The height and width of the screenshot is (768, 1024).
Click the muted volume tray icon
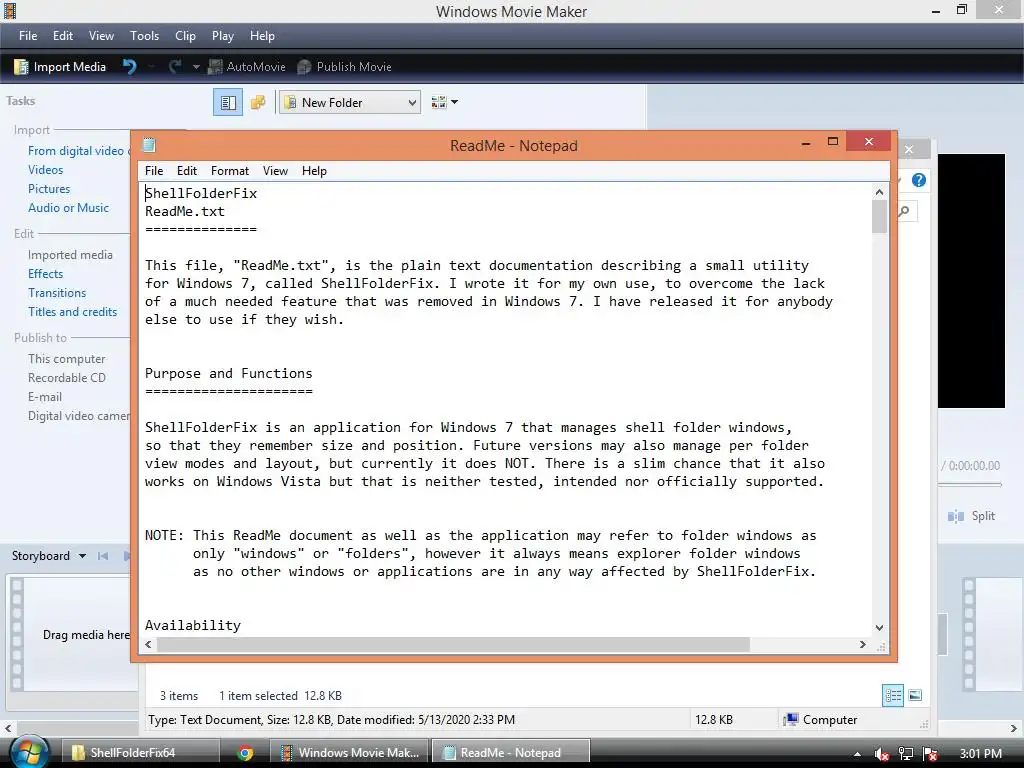[882, 754]
